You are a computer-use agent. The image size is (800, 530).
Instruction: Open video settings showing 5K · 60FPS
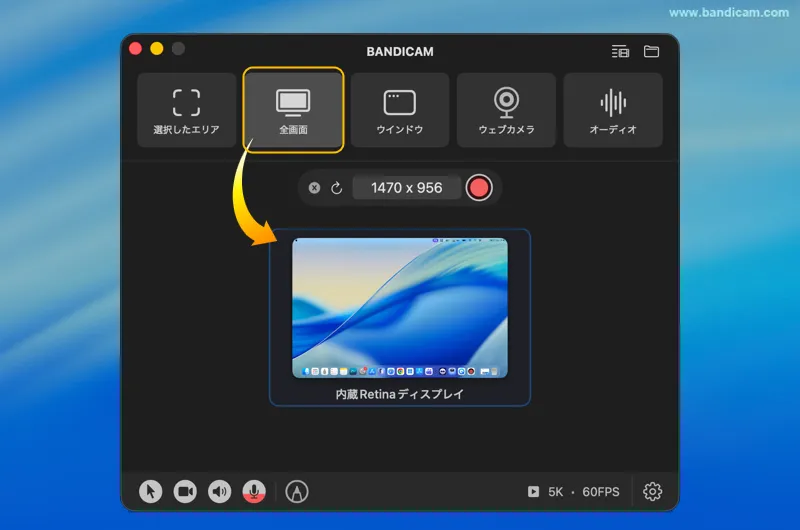pos(573,492)
